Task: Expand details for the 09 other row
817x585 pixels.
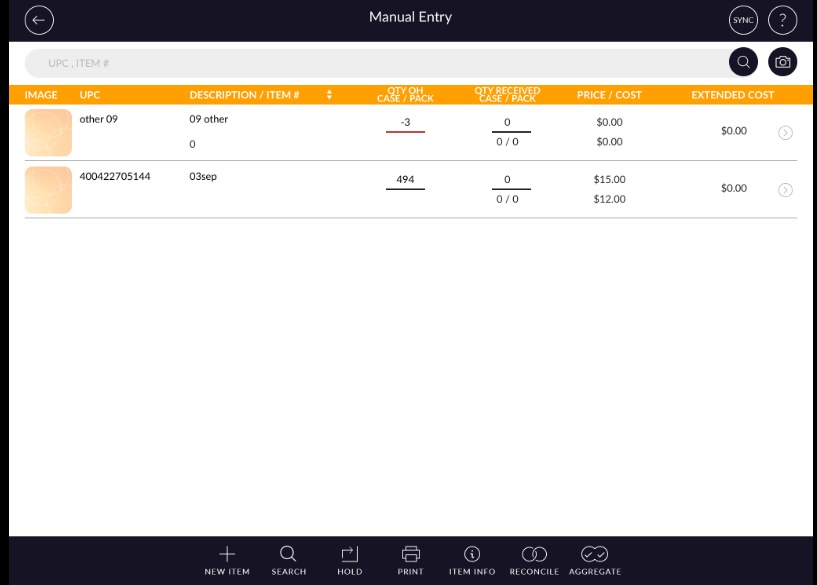Action: (785, 132)
